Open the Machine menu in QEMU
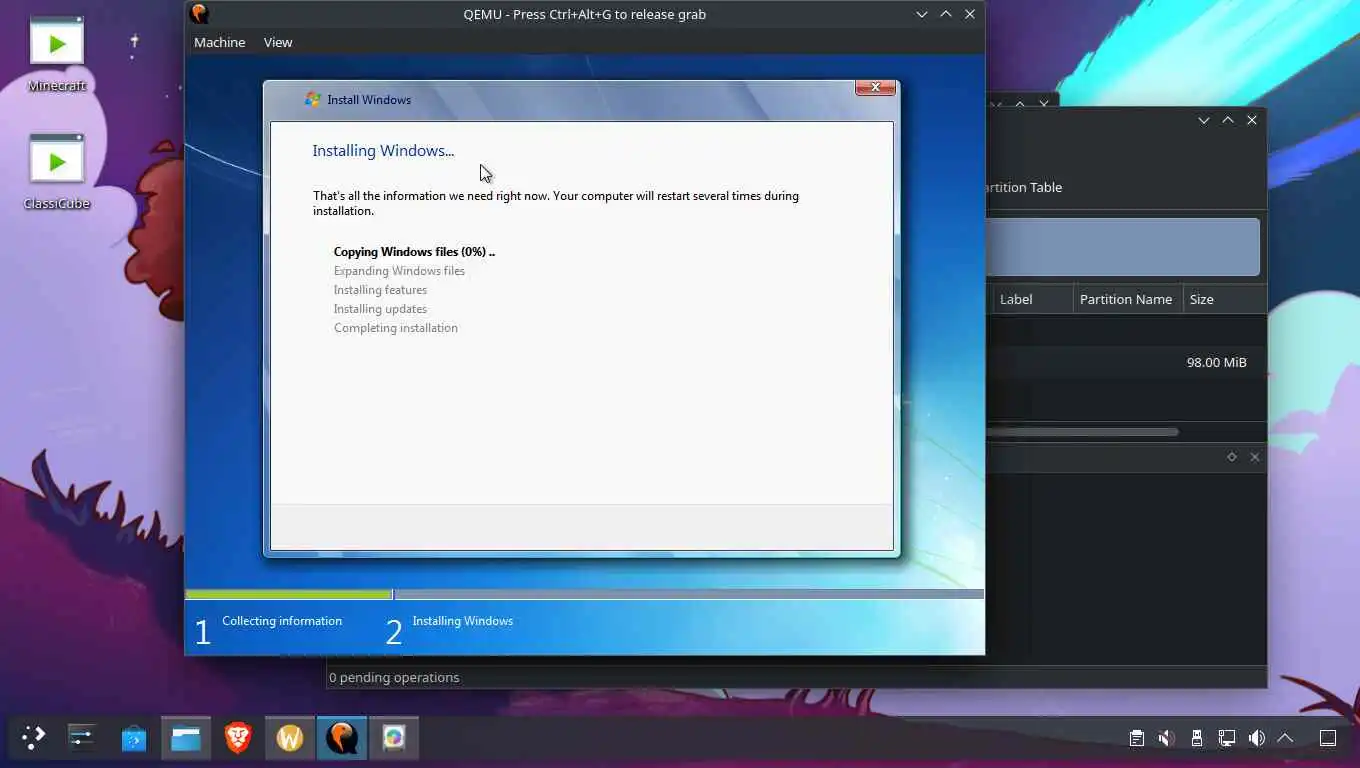 click(x=219, y=42)
